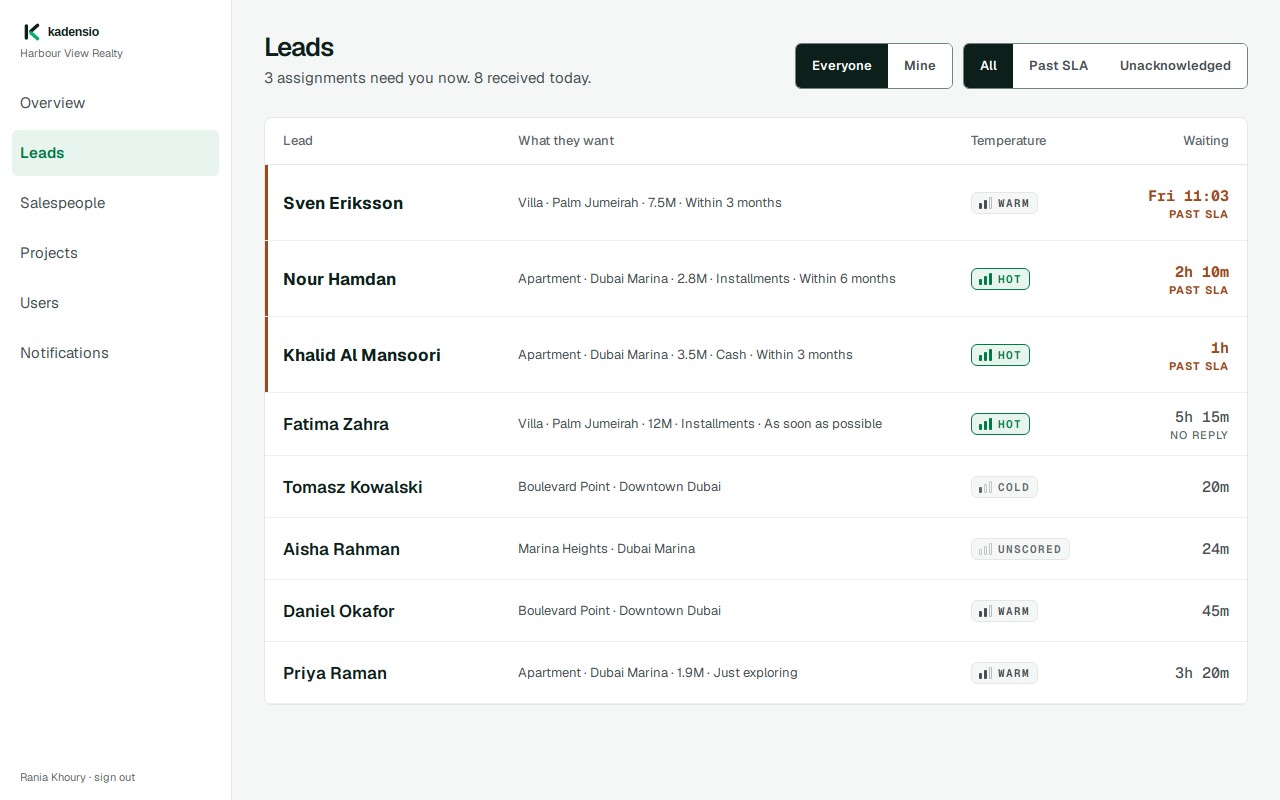
Task: Click "Fri 11:03" waiting time
Action: tap(1188, 196)
